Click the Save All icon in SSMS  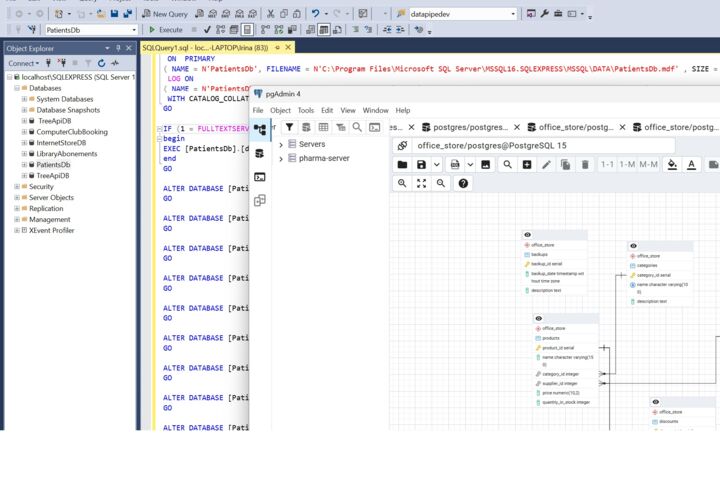(127, 14)
